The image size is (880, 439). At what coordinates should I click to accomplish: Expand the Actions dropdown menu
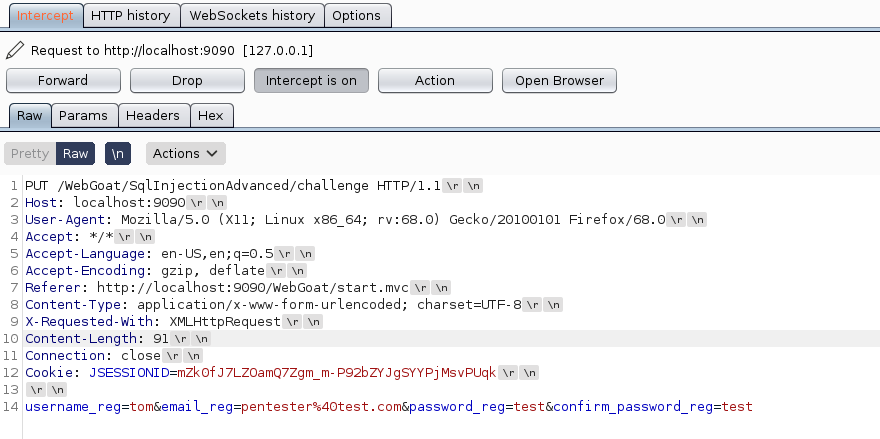pos(186,154)
